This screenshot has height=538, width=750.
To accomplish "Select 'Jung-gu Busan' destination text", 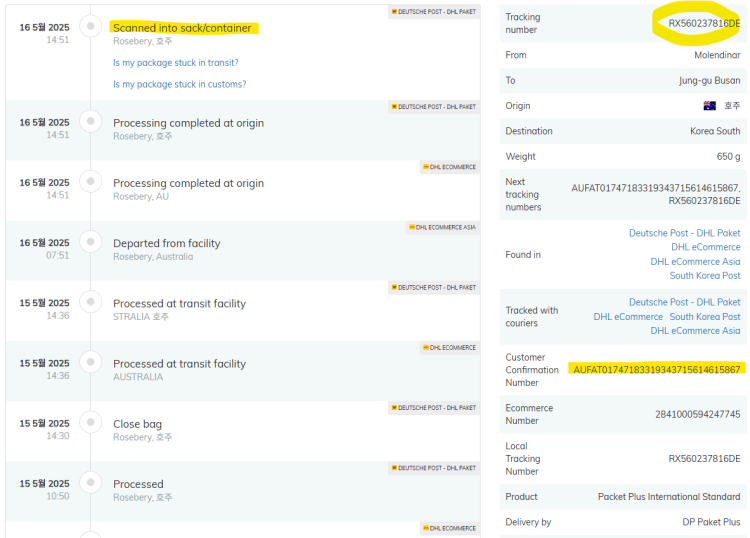I will point(709,80).
